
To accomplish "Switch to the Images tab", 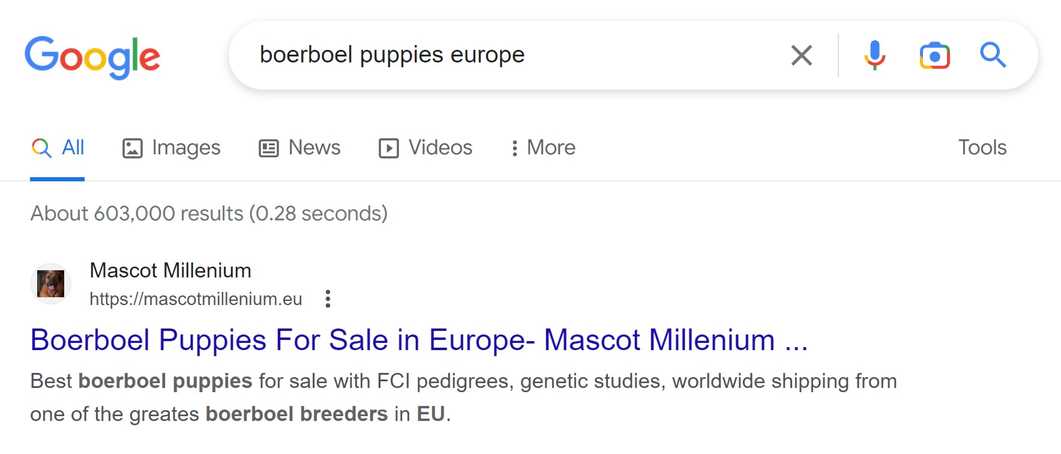I will click(x=185, y=148).
